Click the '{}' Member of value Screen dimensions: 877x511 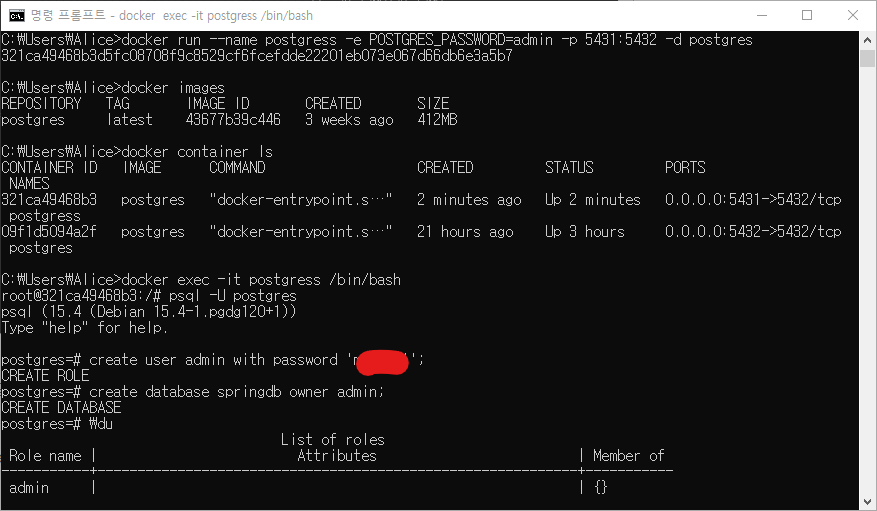[601, 488]
